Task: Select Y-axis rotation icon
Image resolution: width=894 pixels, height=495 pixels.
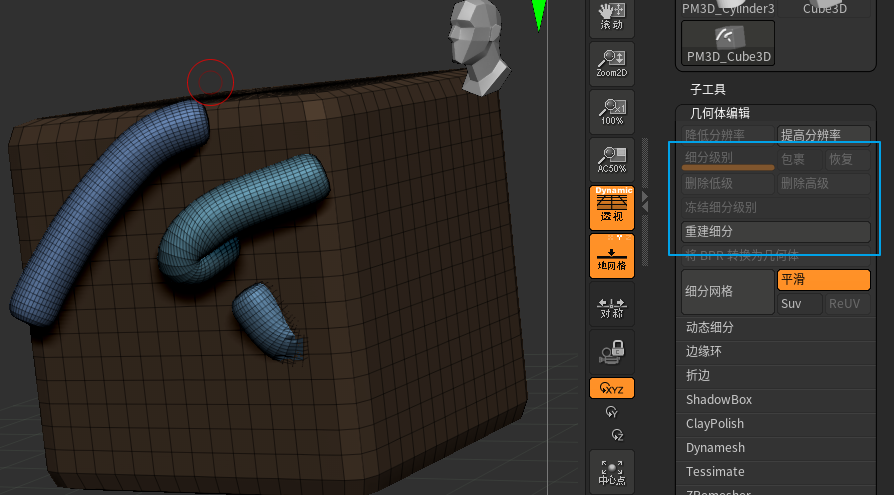Action: [612, 412]
